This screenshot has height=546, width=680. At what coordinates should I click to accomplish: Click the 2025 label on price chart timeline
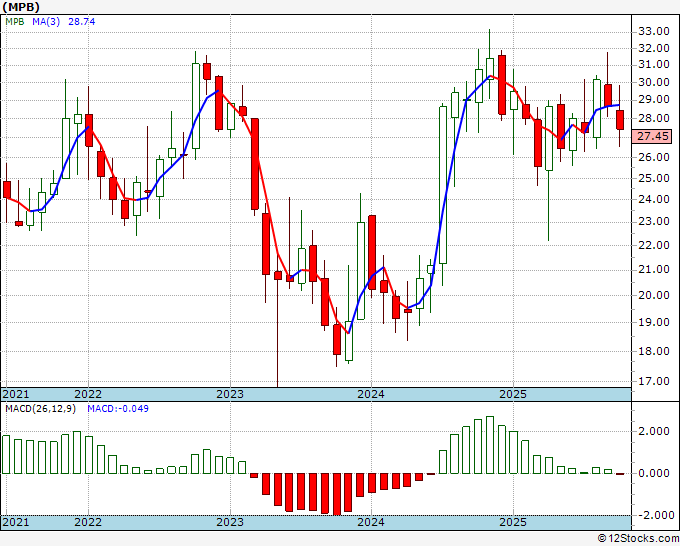pos(513,394)
